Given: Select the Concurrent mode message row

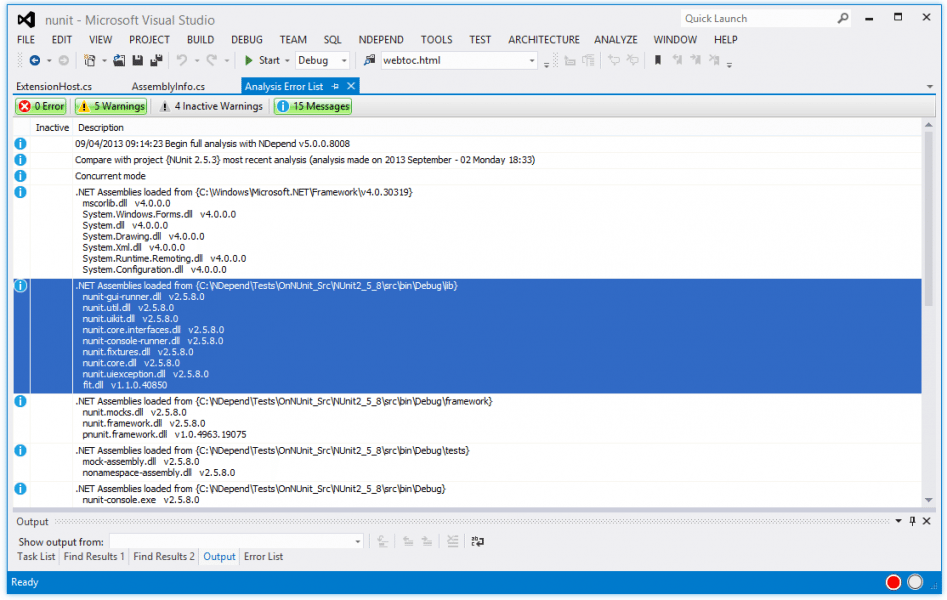Looking at the screenshot, I should pyautogui.click(x=467, y=176).
